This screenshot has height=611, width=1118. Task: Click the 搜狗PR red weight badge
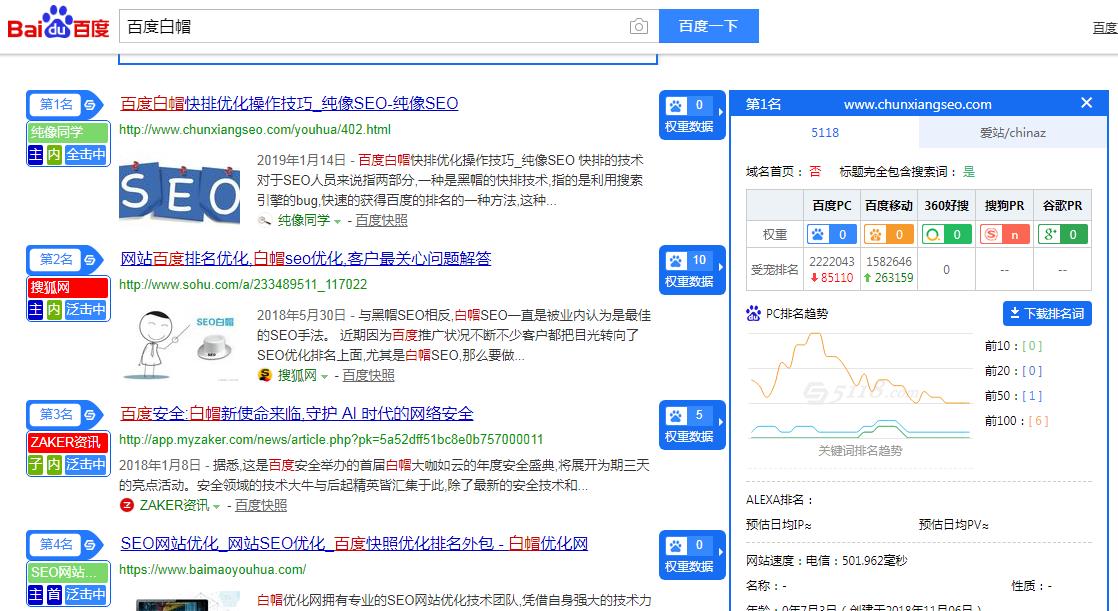coord(1004,234)
